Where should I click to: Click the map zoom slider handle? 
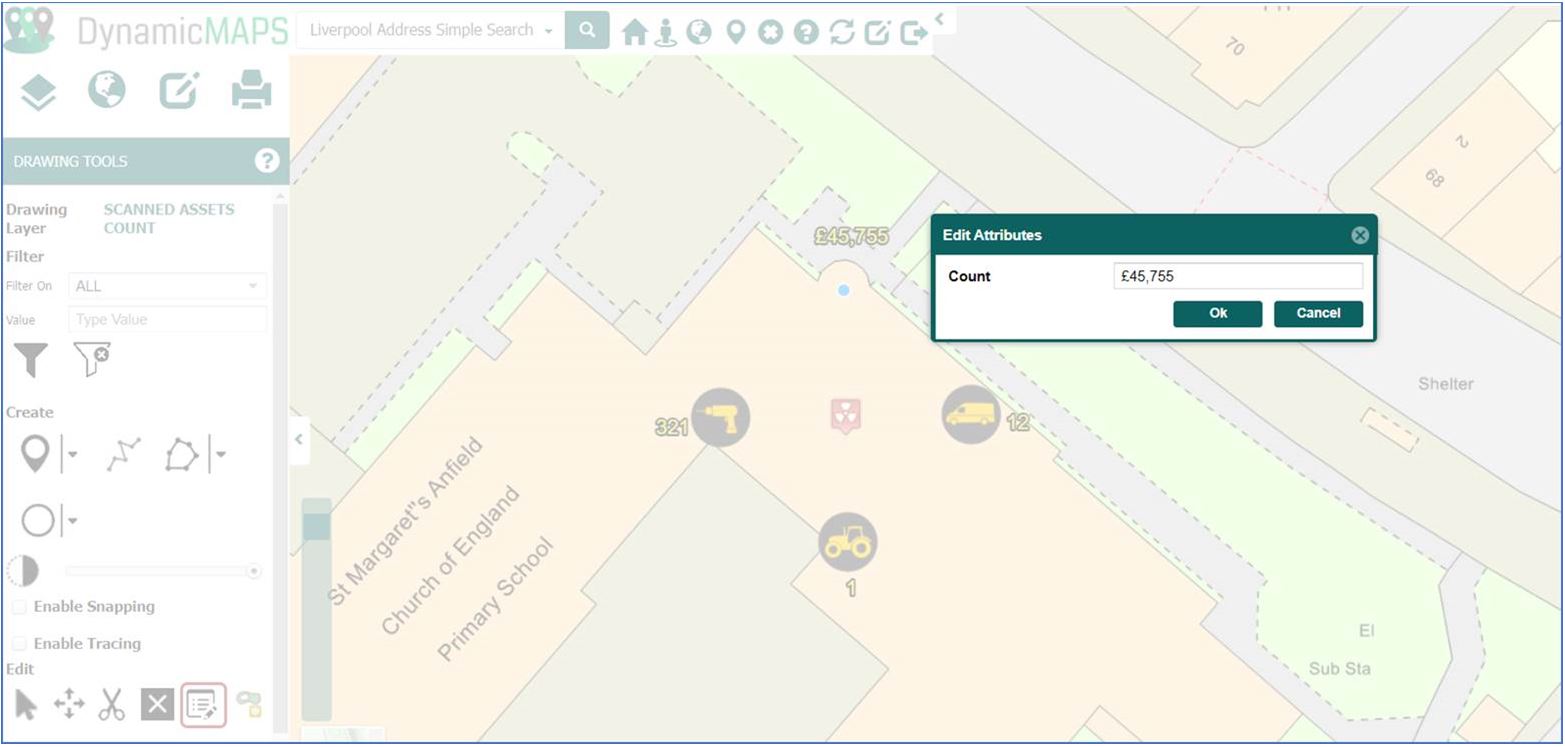(x=317, y=526)
